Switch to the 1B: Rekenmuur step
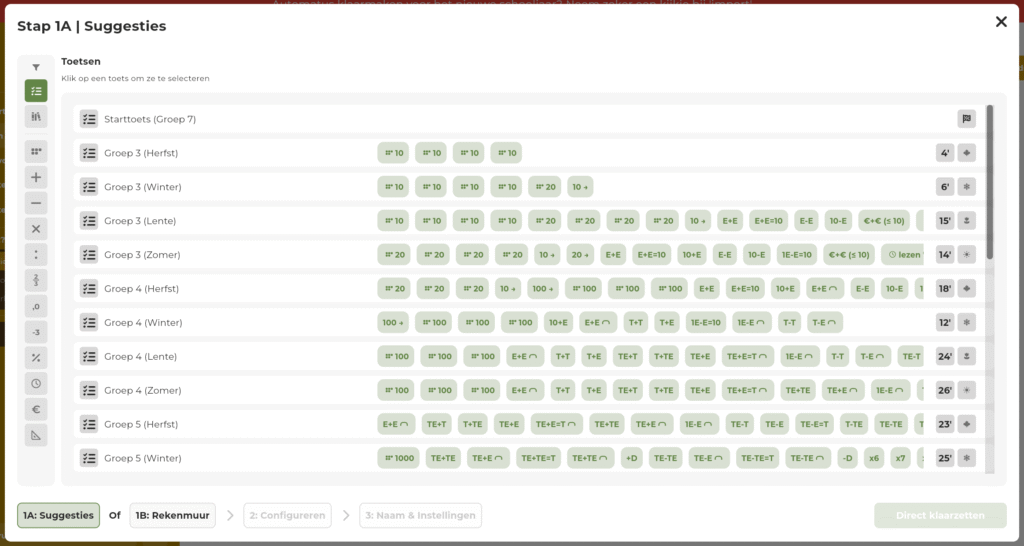The width and height of the screenshot is (1024, 546). [x=172, y=515]
